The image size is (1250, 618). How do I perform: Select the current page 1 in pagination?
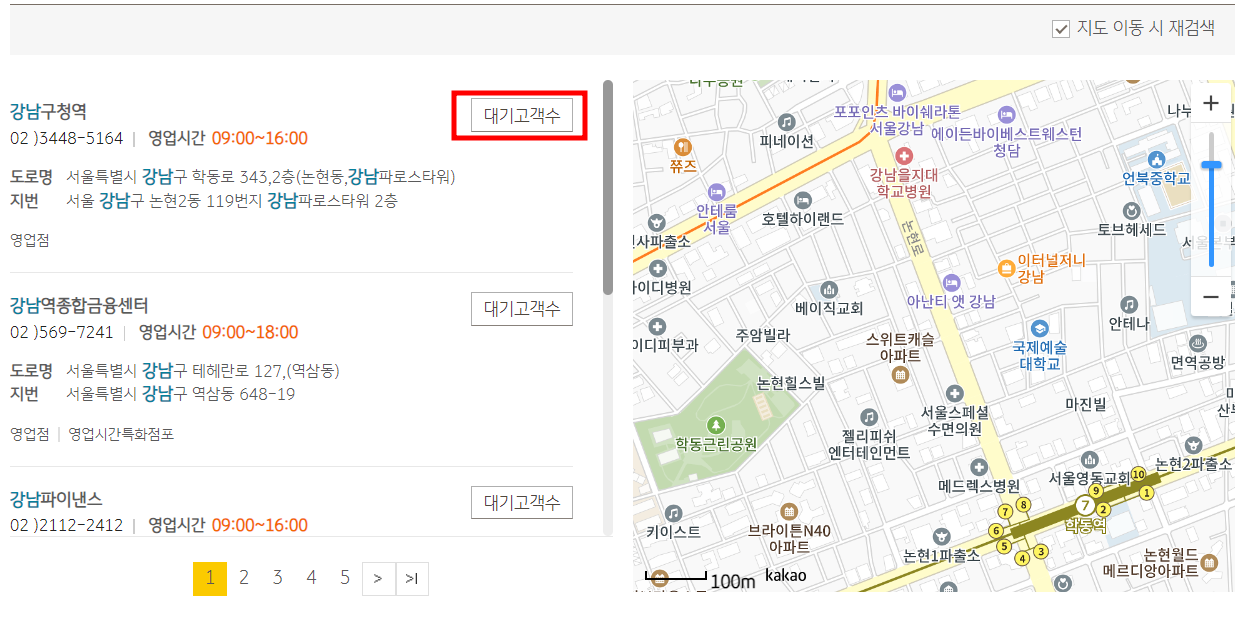tap(210, 578)
